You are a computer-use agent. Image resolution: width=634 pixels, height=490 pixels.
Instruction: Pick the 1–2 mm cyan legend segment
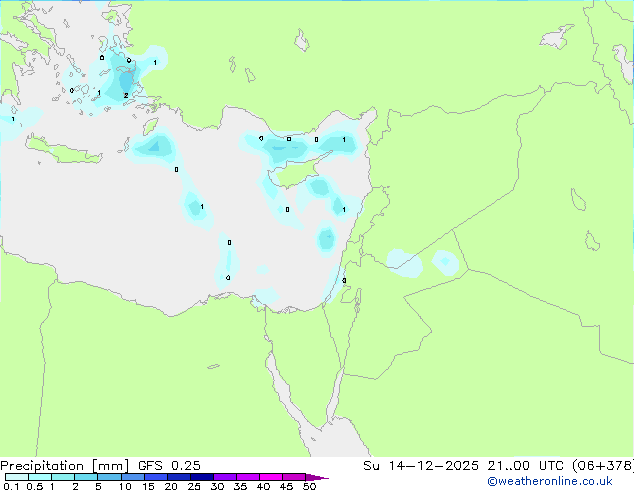click(63, 477)
